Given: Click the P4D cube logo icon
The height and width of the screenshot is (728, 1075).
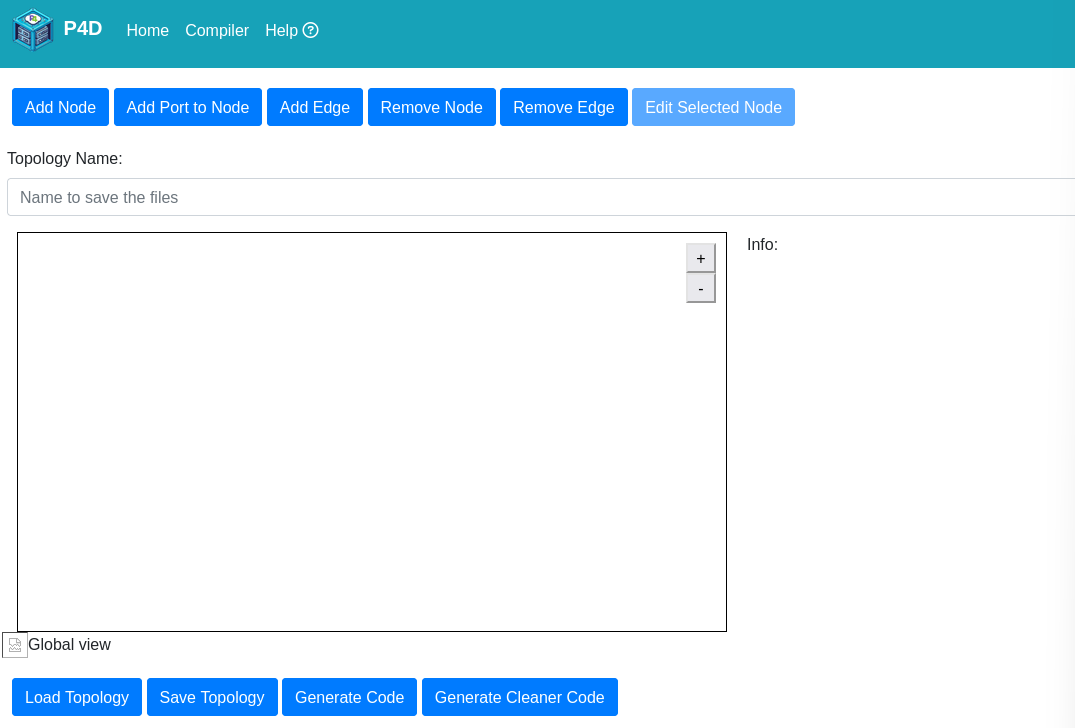Looking at the screenshot, I should click(x=33, y=30).
